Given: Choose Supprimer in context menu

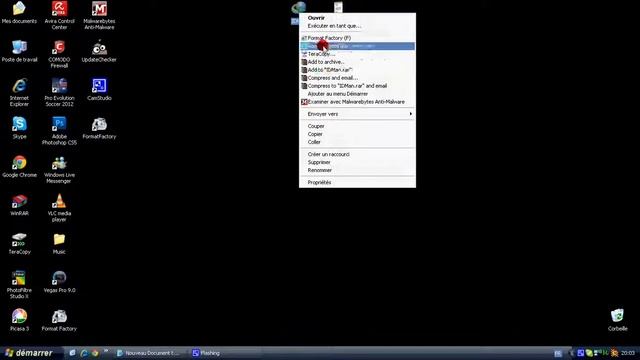Looking at the screenshot, I should pos(357,162).
